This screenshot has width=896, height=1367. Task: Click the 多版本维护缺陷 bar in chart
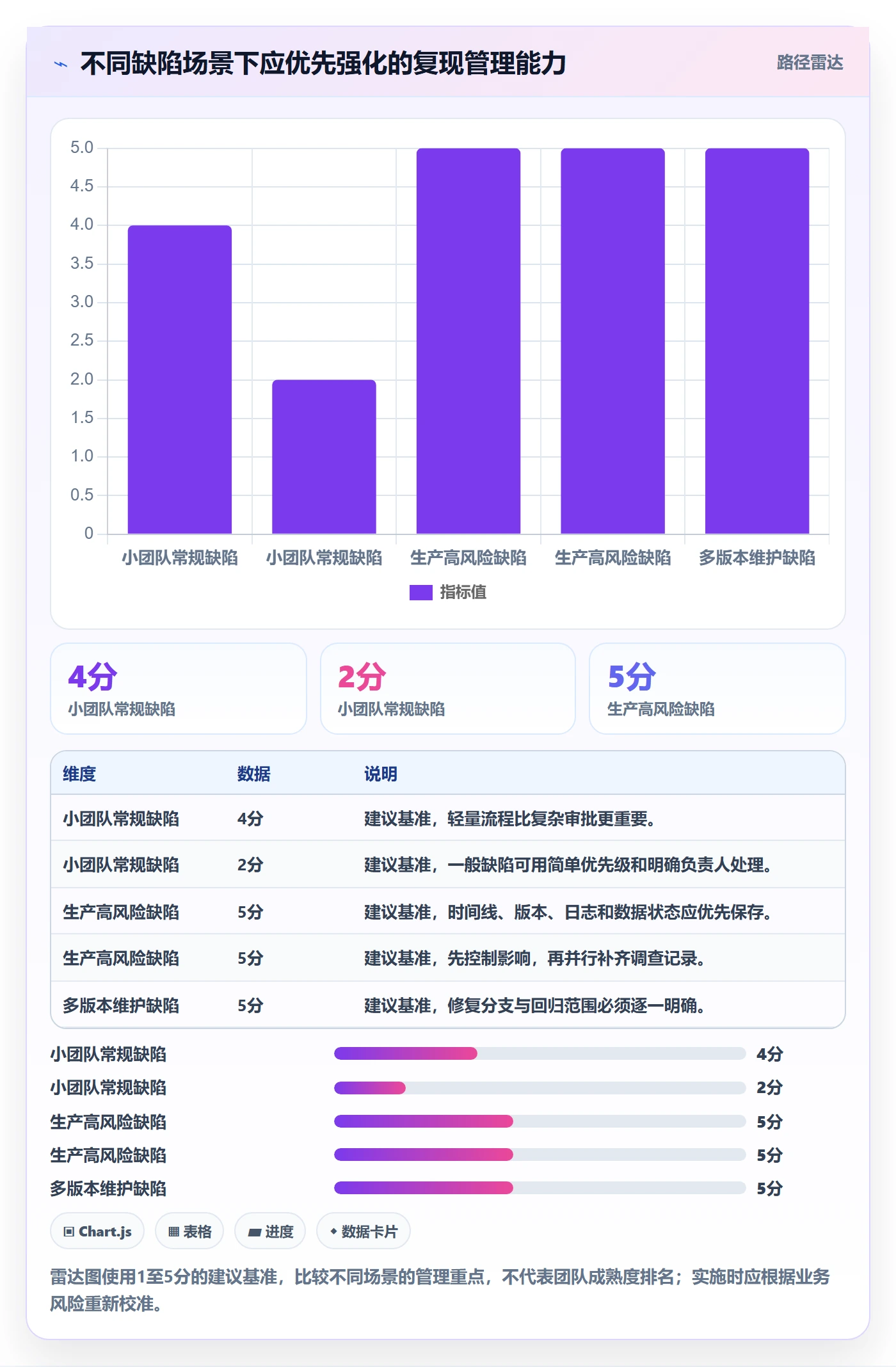757,340
